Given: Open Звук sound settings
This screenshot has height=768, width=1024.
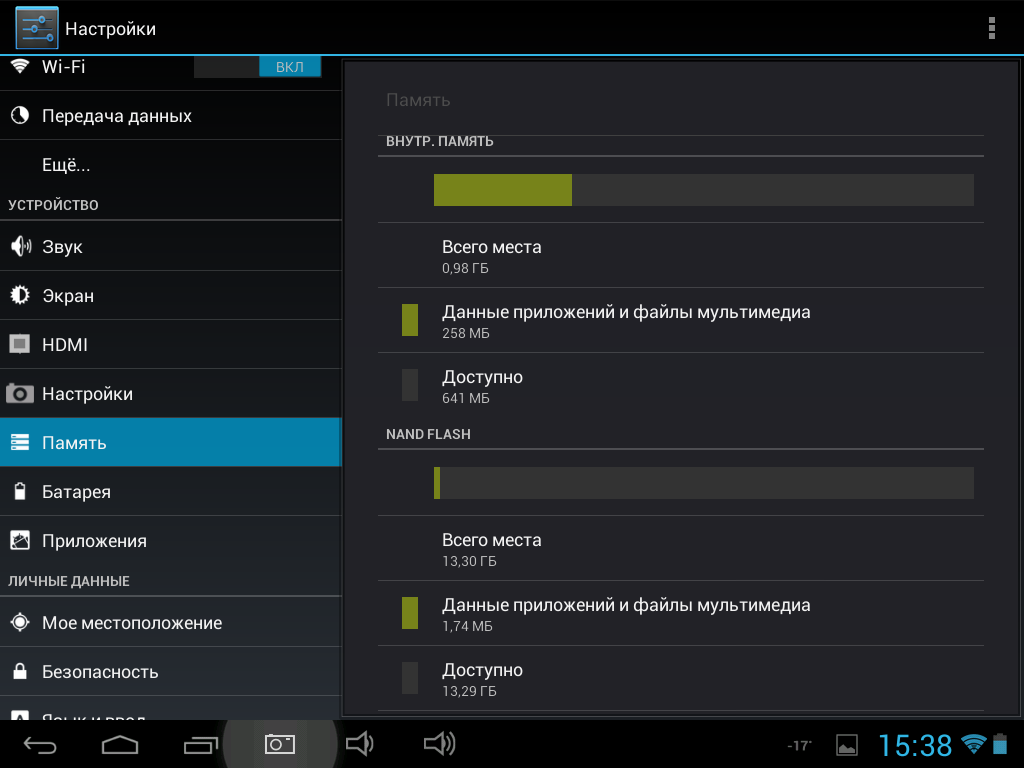Looking at the screenshot, I should [62, 247].
